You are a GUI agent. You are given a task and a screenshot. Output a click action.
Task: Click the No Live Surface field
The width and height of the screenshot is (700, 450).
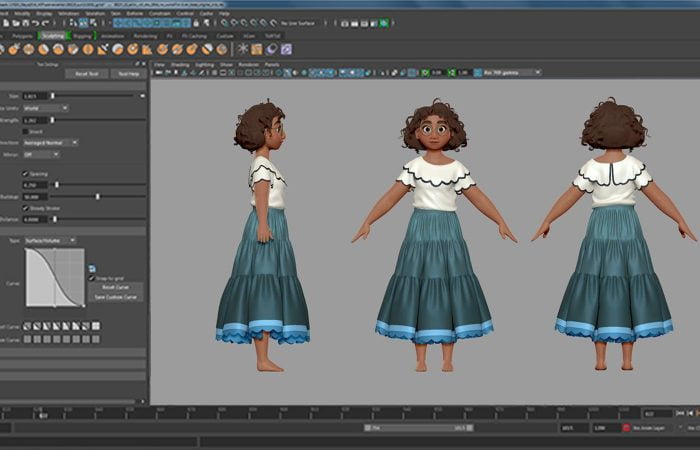(x=298, y=23)
